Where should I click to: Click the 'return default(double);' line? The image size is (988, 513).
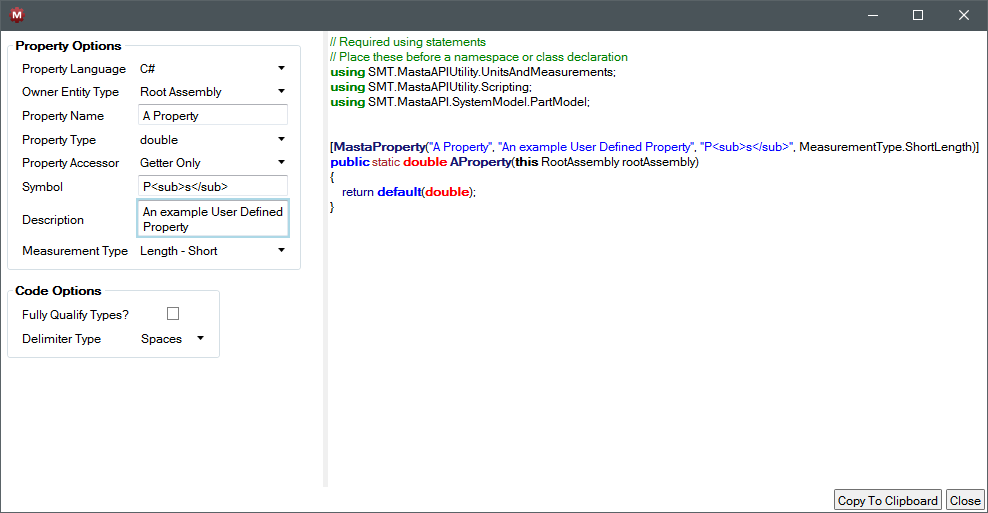[x=409, y=192]
